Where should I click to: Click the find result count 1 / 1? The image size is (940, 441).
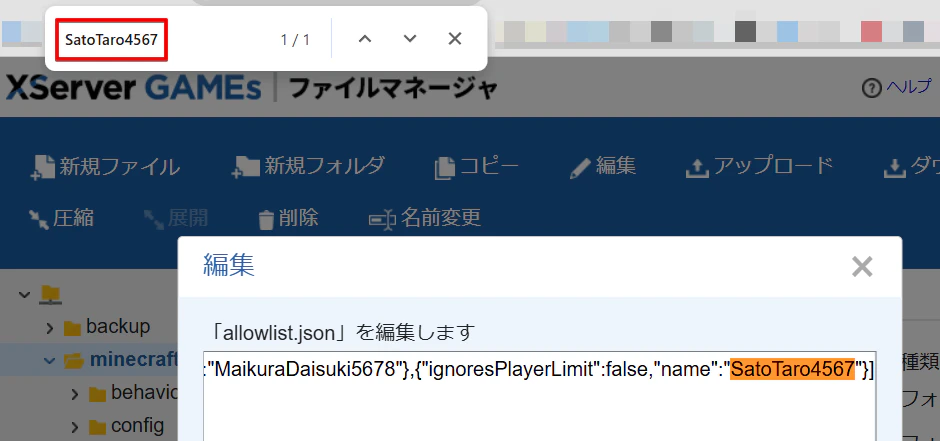[x=295, y=40]
